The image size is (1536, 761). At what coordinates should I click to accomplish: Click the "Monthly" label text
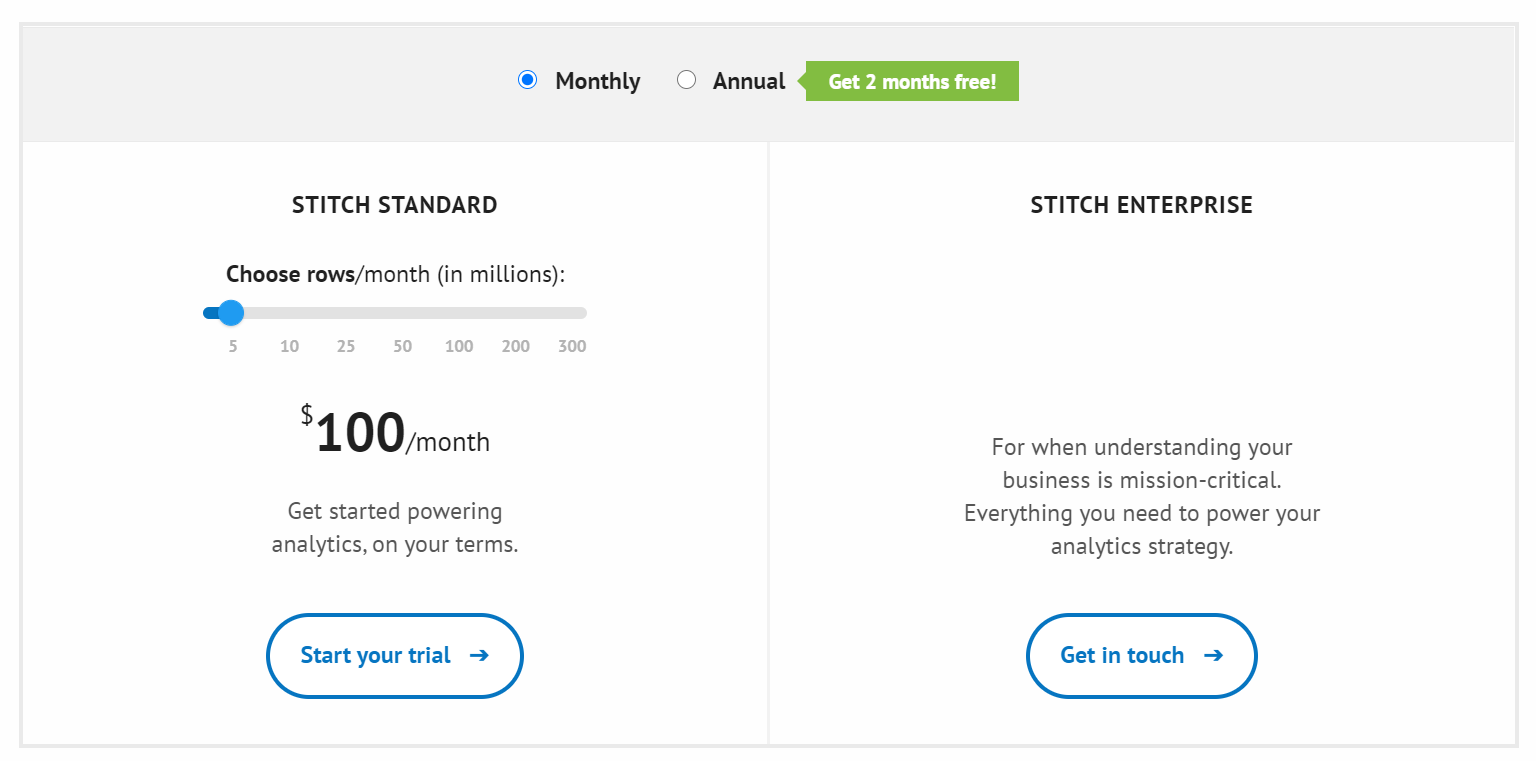coord(597,81)
